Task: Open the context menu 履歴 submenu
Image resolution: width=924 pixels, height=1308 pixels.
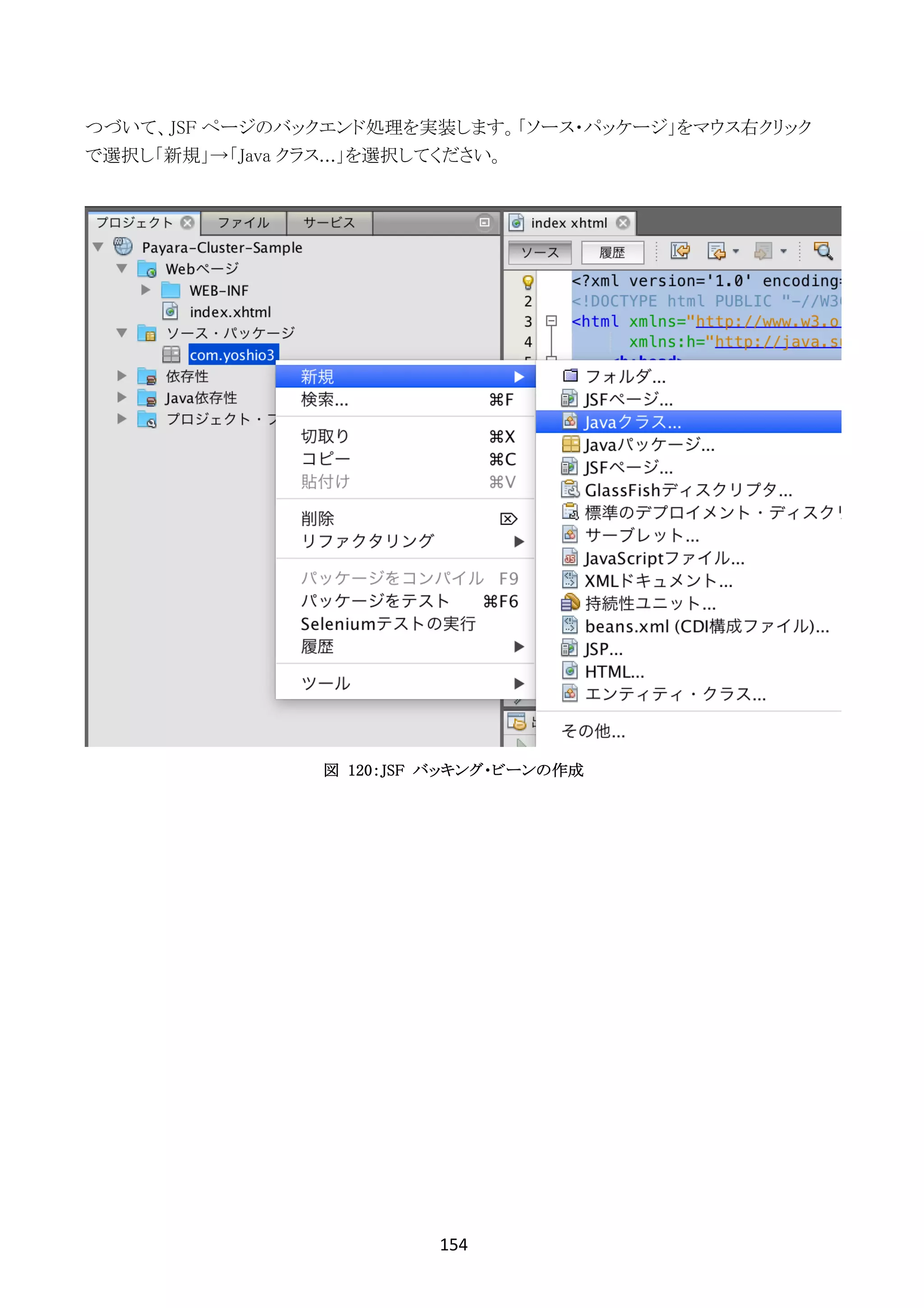Action: tap(405, 647)
